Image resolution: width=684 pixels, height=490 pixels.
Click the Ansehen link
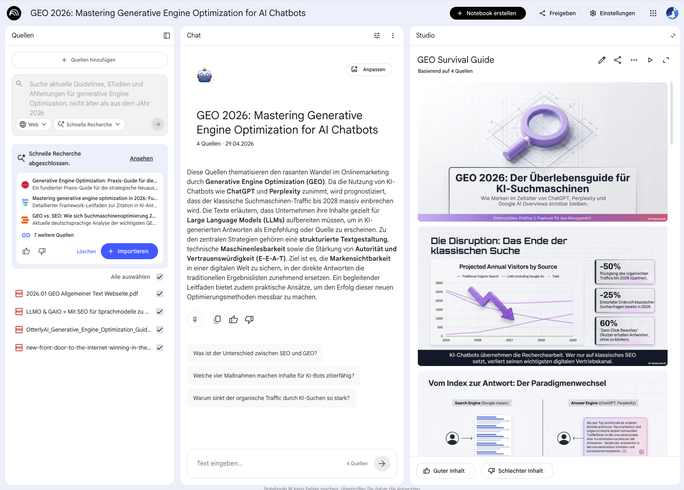[x=141, y=158]
